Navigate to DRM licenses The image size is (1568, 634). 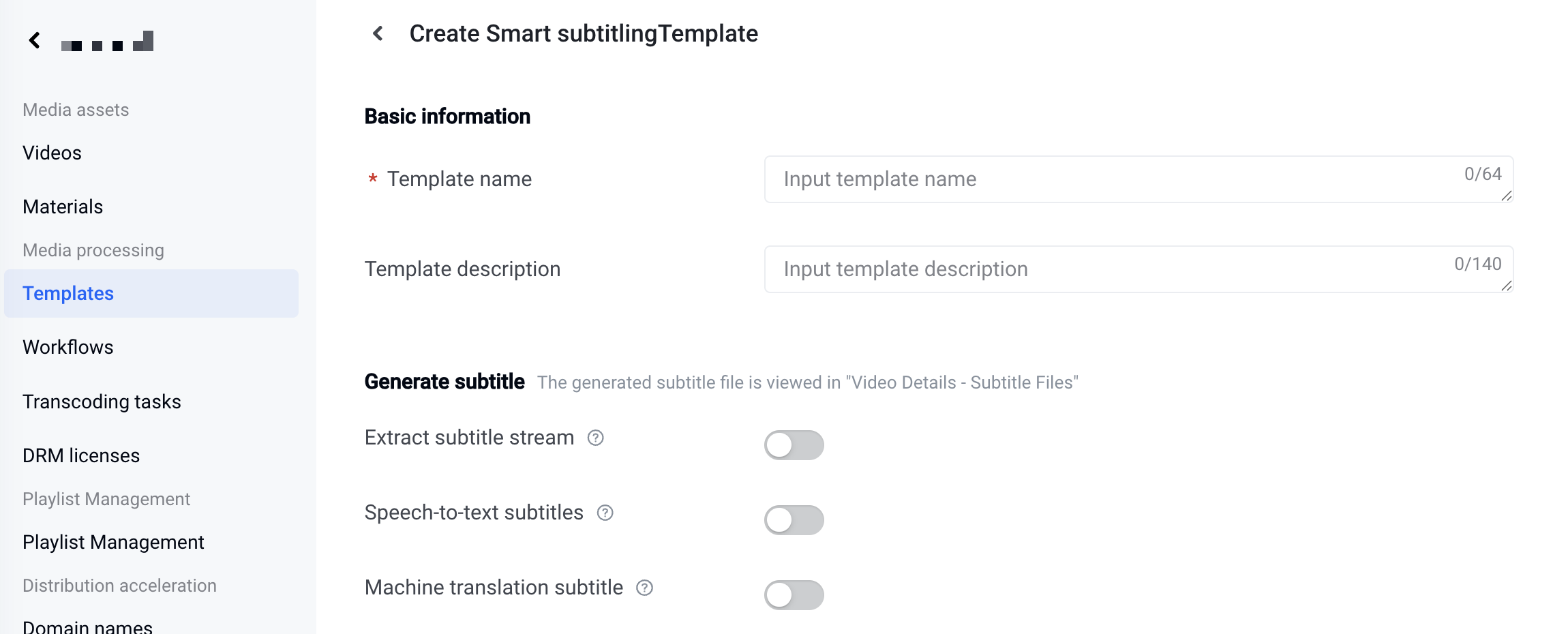coord(81,455)
